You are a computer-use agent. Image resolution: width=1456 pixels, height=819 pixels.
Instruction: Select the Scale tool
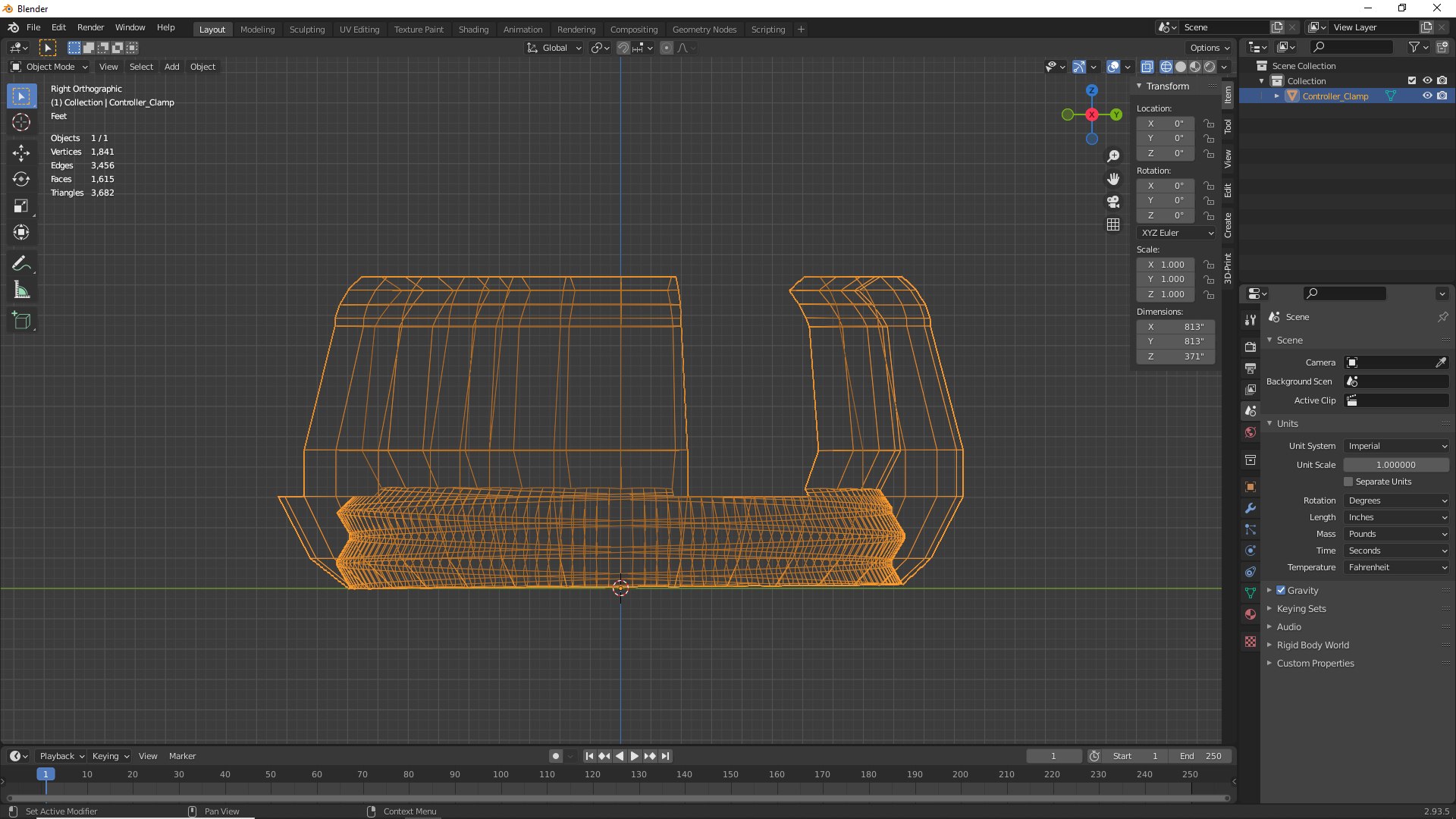(21, 206)
